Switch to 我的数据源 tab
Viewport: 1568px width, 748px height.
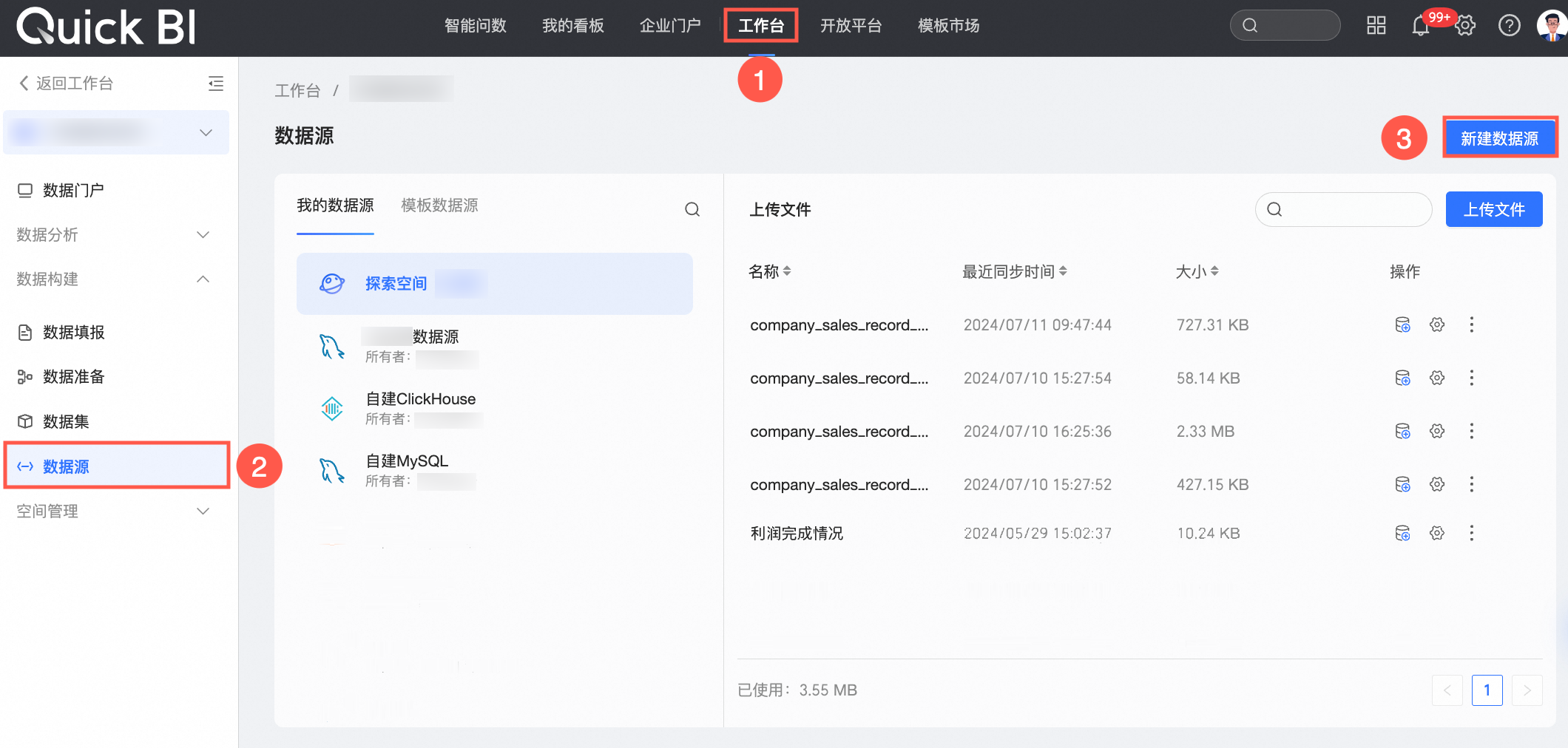[x=335, y=205]
